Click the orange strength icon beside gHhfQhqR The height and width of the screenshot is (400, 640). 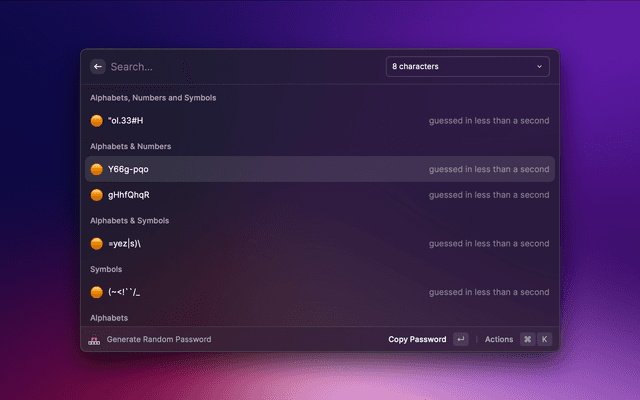point(97,195)
